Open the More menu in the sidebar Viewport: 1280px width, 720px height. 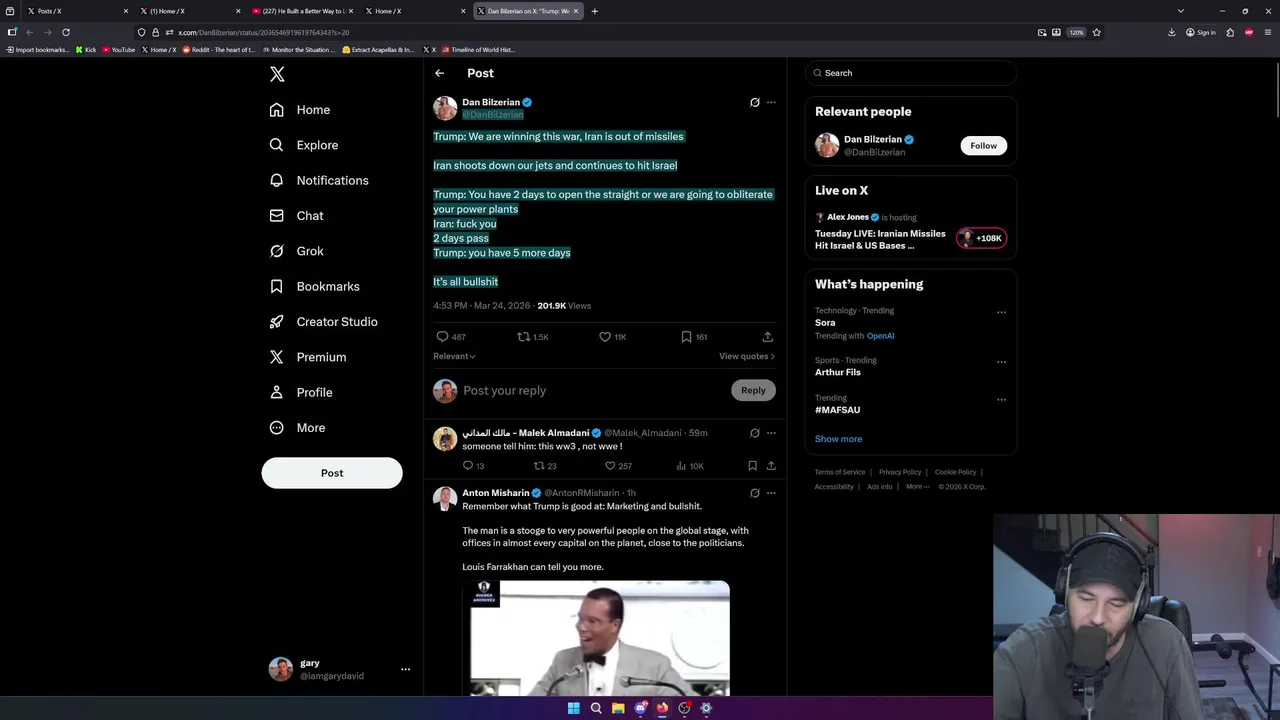[297, 428]
